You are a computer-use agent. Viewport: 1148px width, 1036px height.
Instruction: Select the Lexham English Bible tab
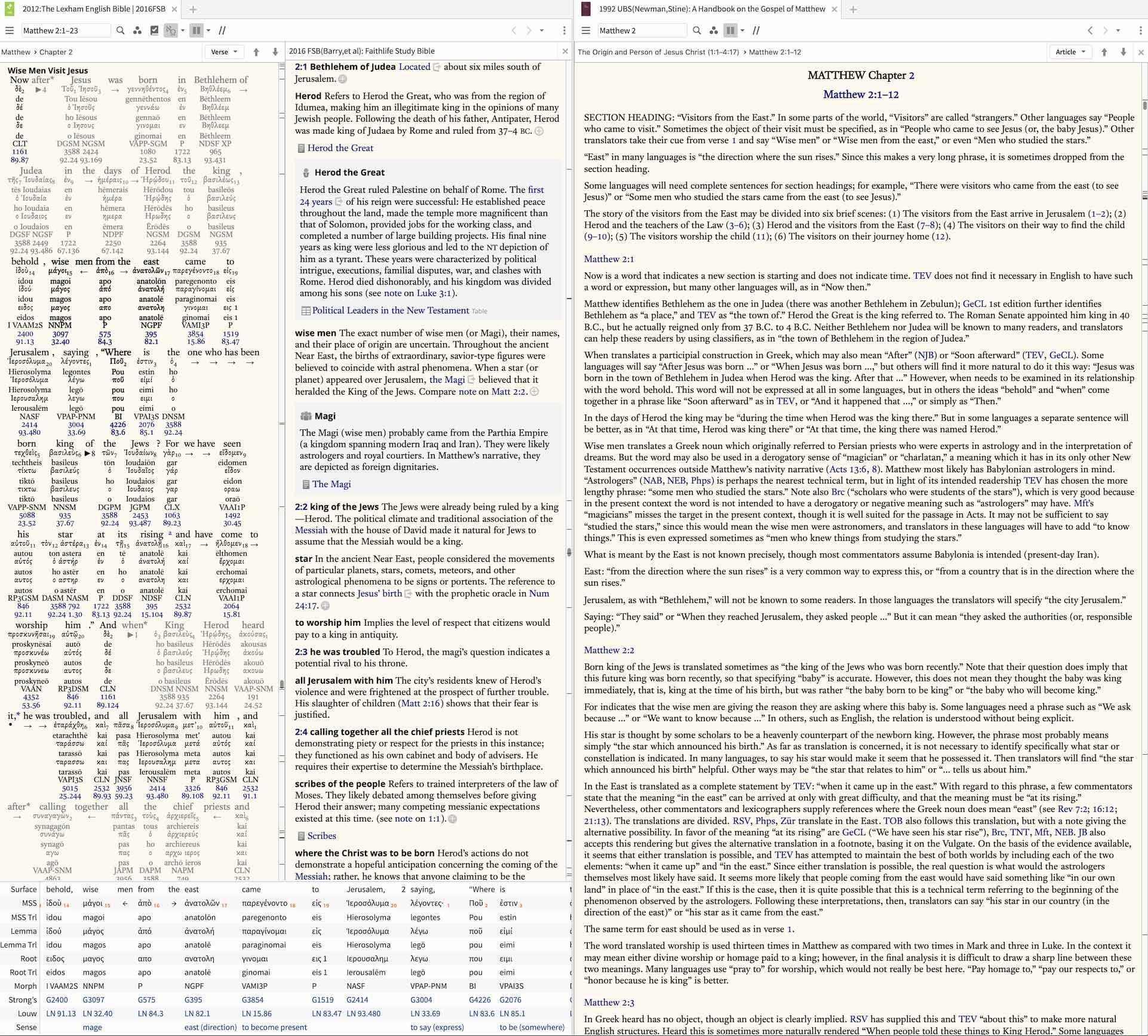[x=93, y=9]
